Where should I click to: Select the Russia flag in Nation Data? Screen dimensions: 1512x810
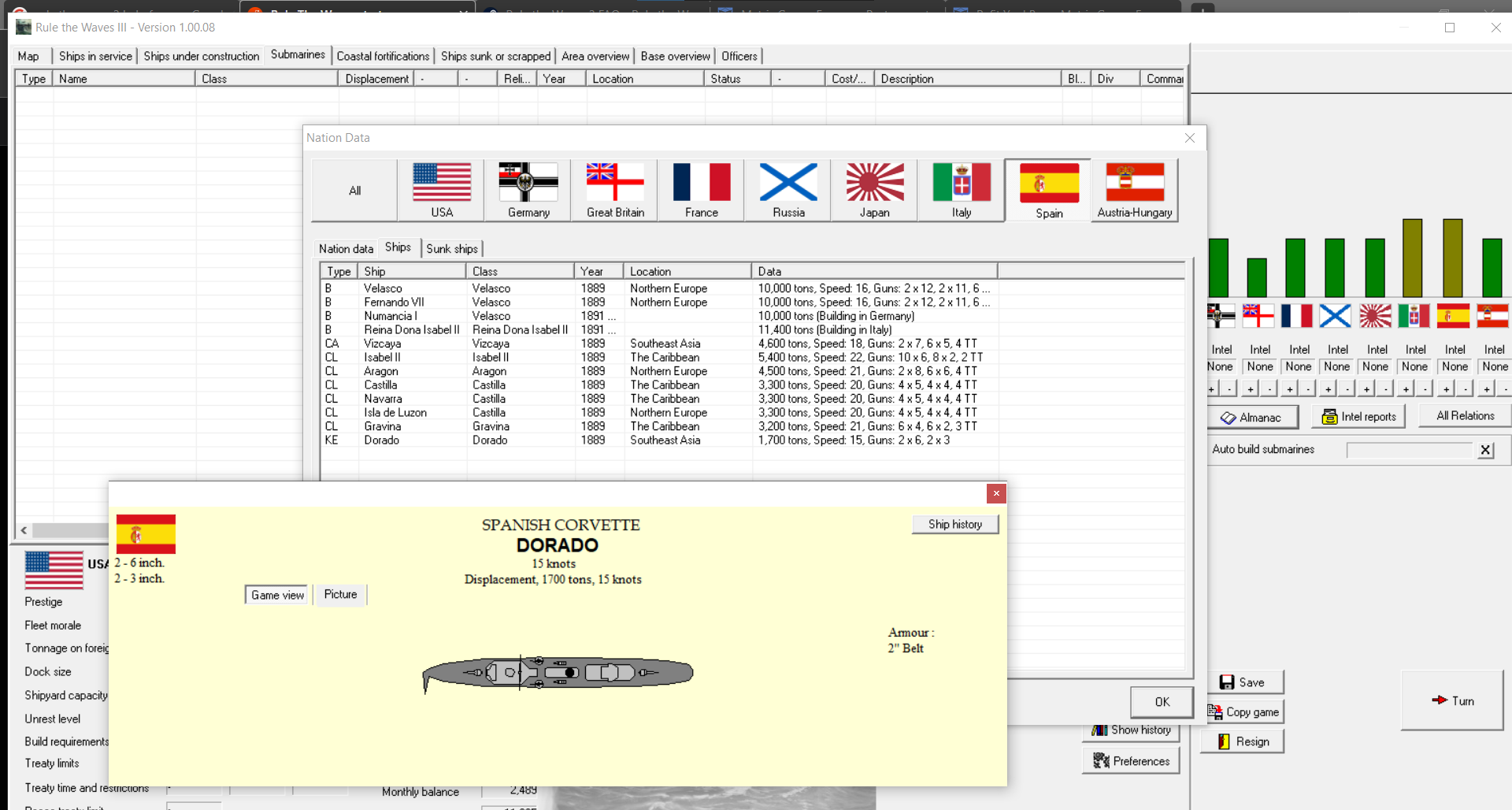click(788, 190)
